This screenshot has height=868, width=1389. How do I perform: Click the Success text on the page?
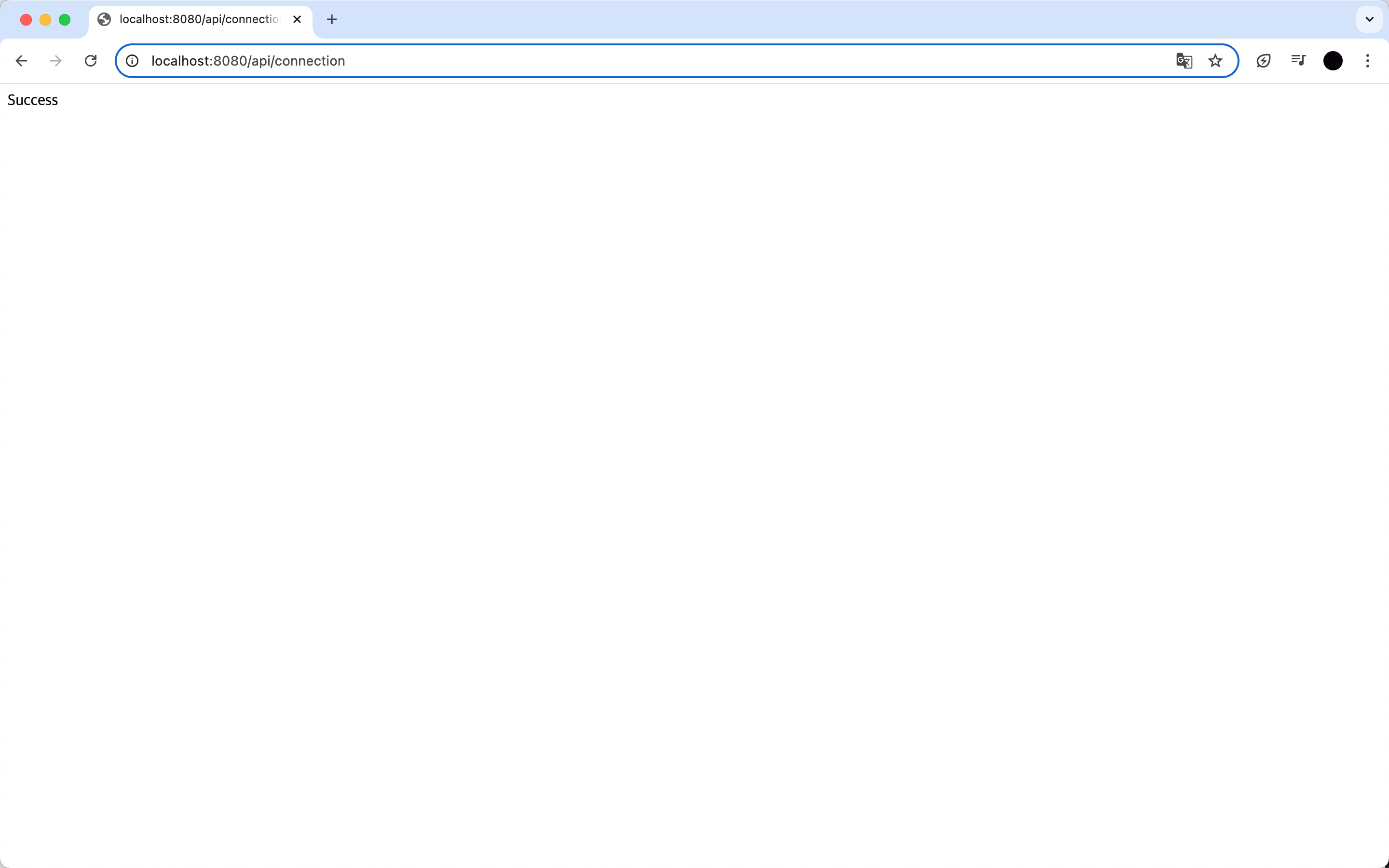(33, 100)
